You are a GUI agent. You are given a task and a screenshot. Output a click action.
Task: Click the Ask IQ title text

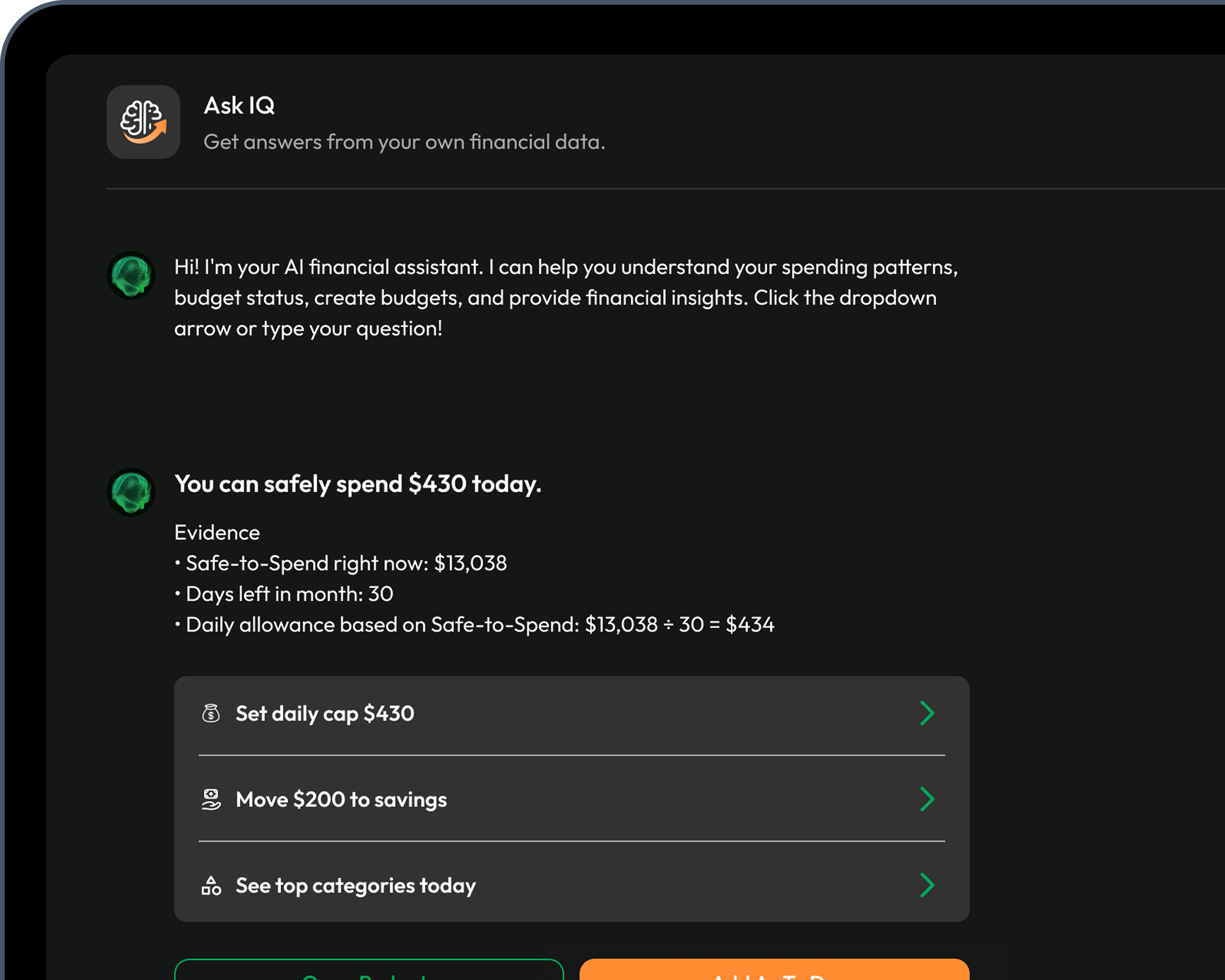(x=239, y=106)
